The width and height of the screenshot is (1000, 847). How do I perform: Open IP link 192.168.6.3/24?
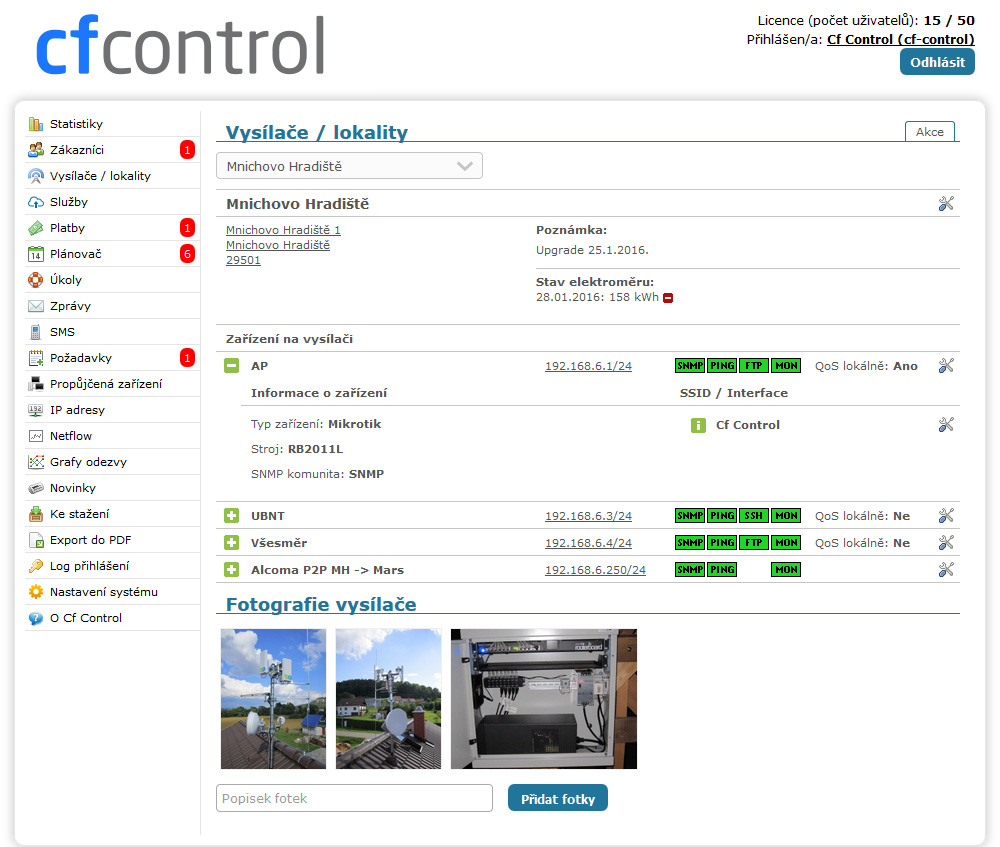coord(588,516)
